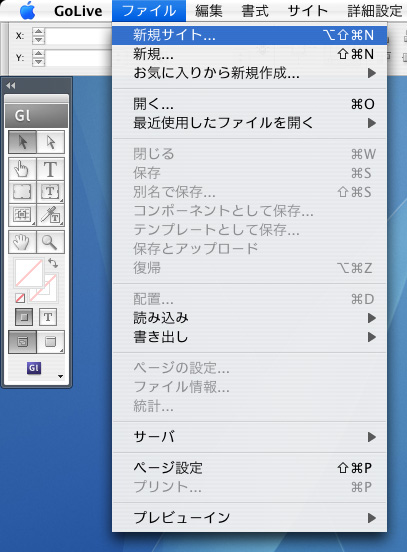
Task: Open the GoLive application menu
Action: [78, 11]
